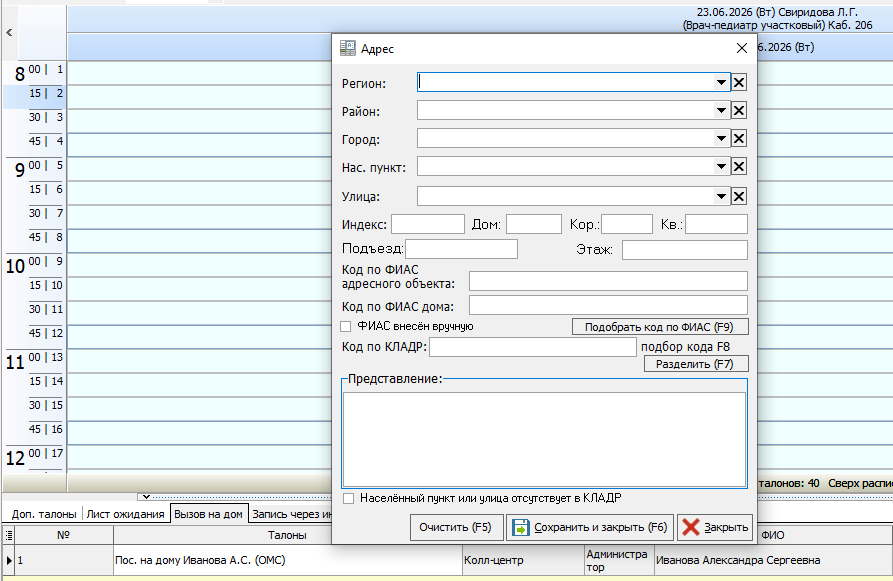This screenshot has width=893, height=581.
Task: Click the schedule left navigation arrow
Action: click(x=9, y=32)
